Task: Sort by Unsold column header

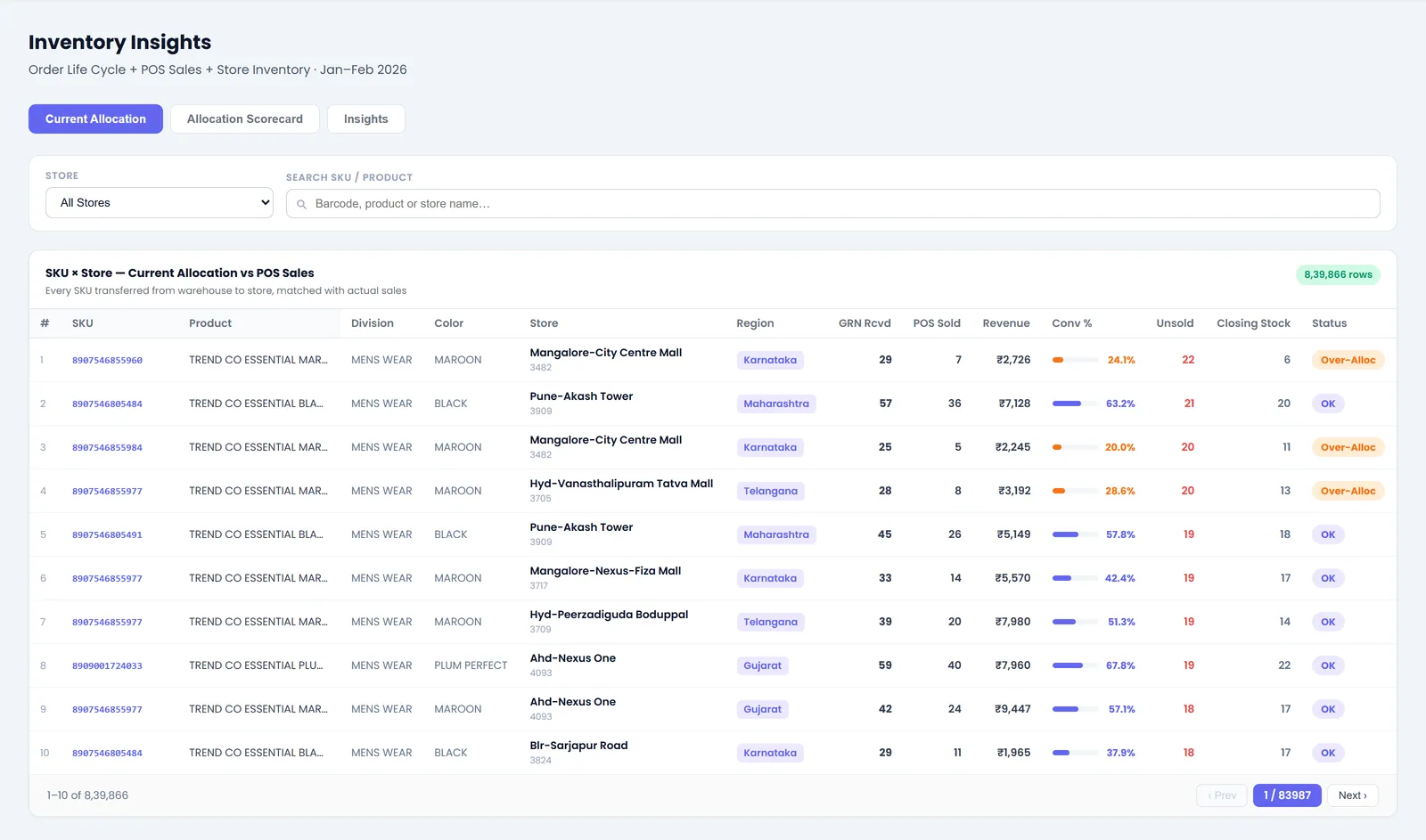Action: 1175,323
